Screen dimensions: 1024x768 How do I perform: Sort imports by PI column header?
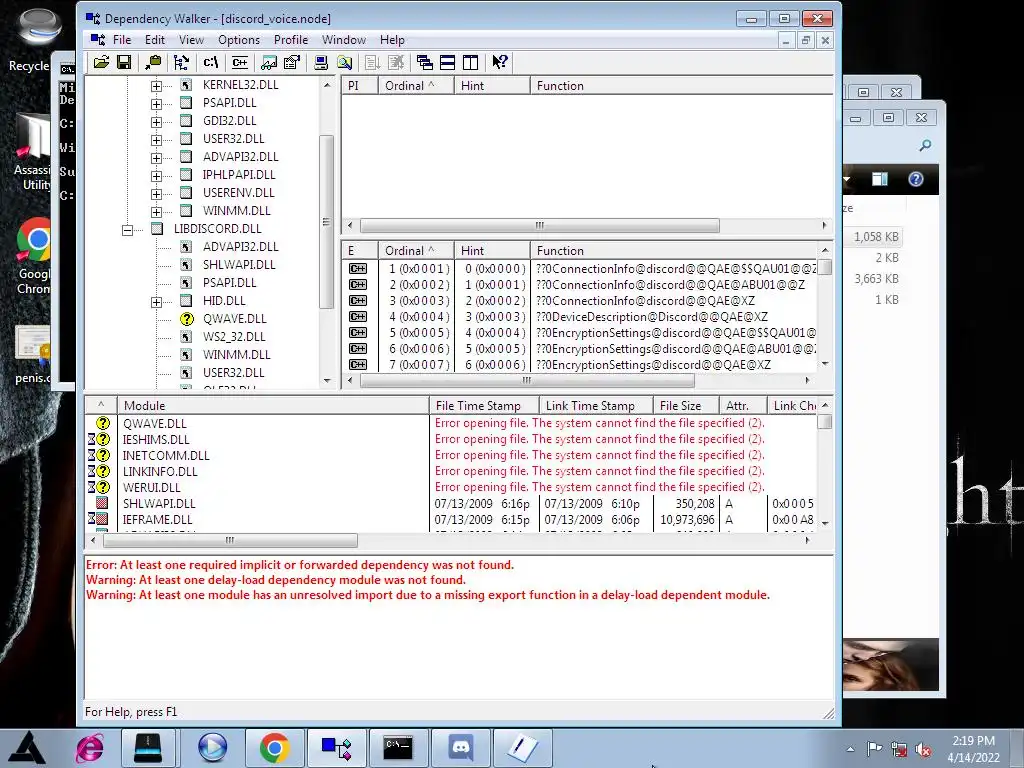click(360, 86)
